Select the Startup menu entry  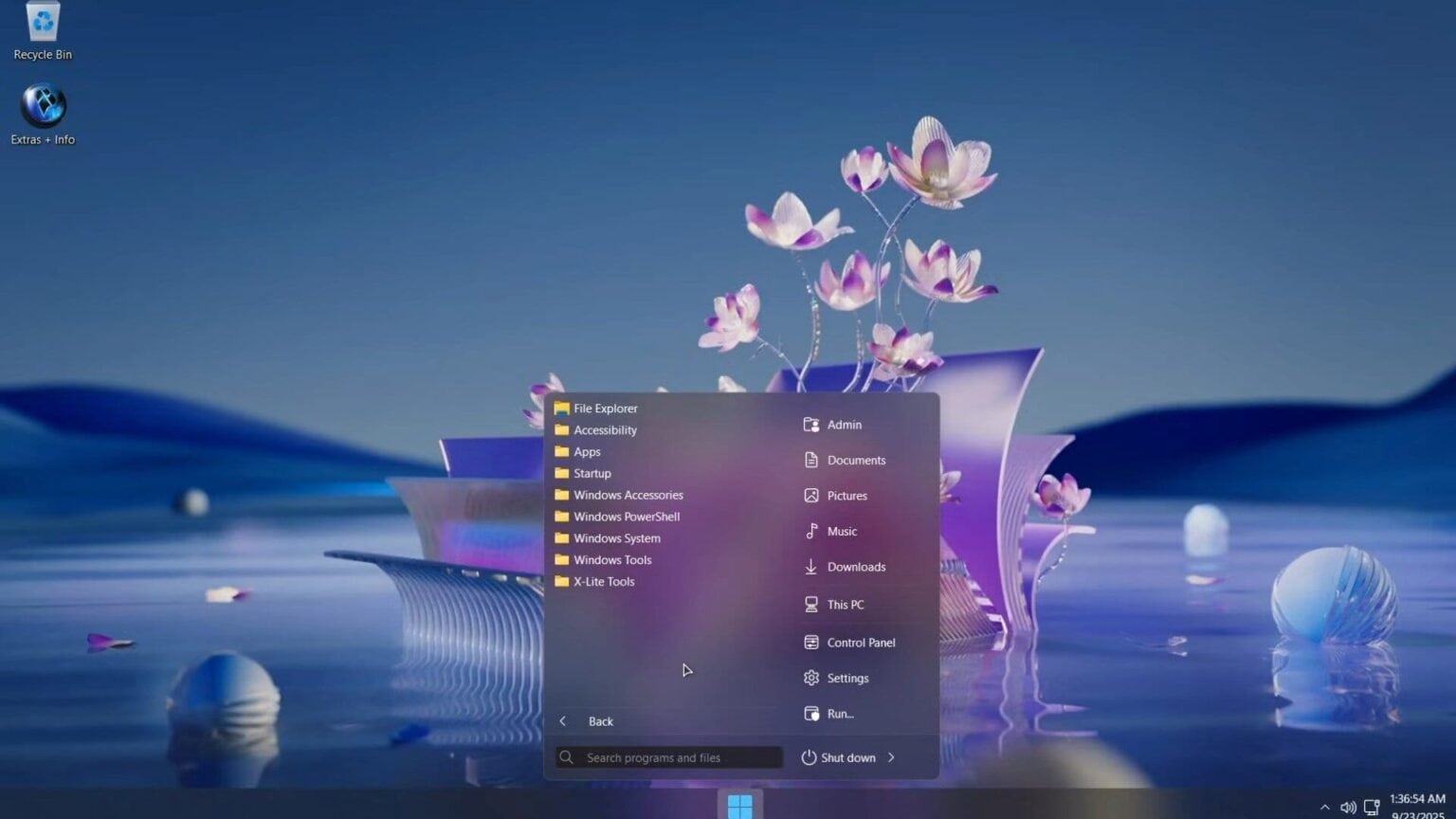[x=592, y=473]
